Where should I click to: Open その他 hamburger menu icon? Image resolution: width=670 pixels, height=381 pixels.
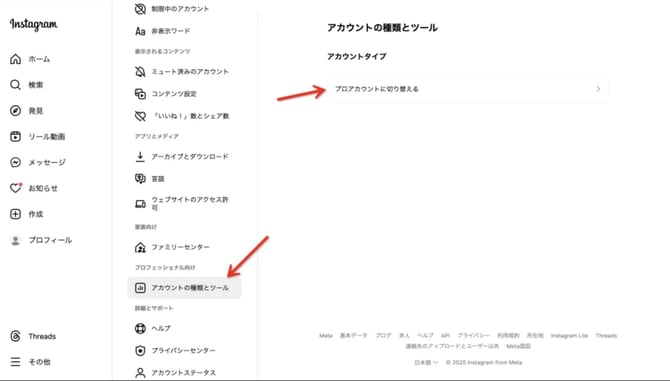(15, 362)
